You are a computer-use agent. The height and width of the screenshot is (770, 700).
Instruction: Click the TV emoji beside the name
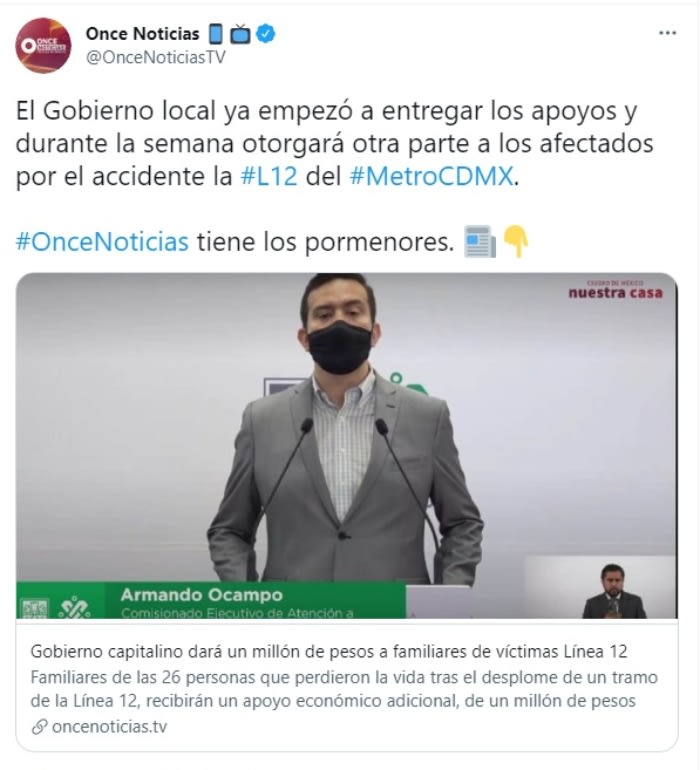[240, 34]
